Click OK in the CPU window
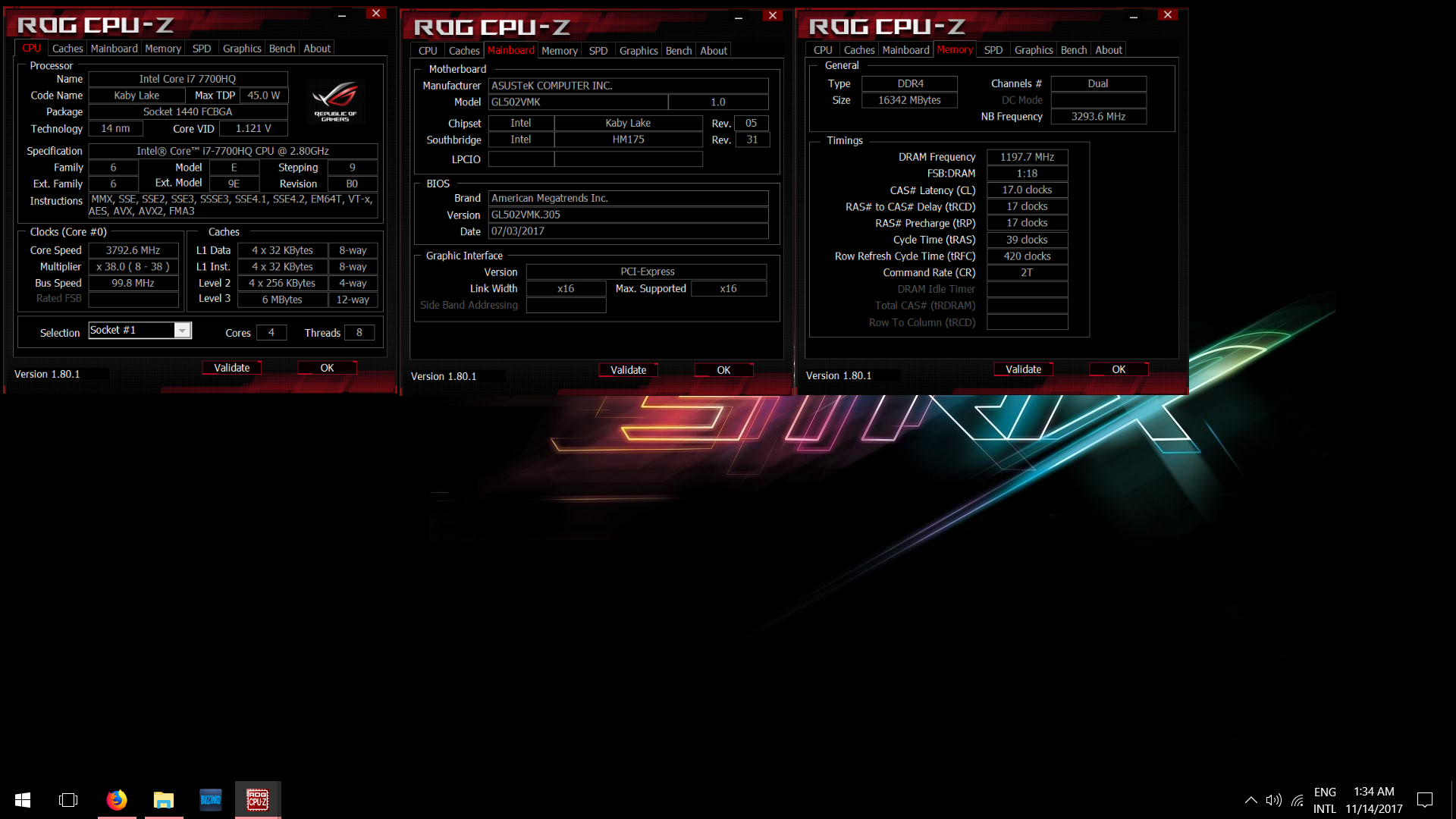The width and height of the screenshot is (1456, 819). (327, 368)
